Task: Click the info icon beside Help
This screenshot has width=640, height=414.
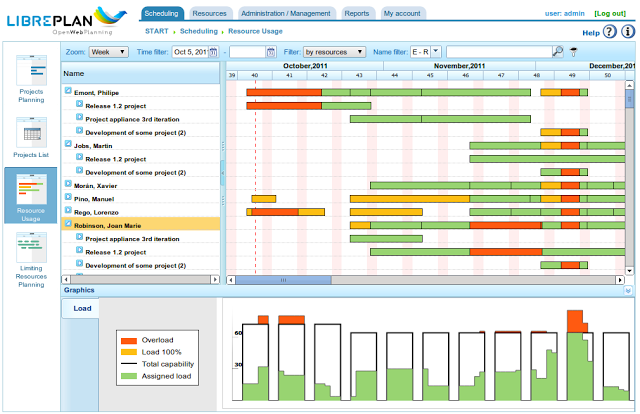Action: coord(626,33)
